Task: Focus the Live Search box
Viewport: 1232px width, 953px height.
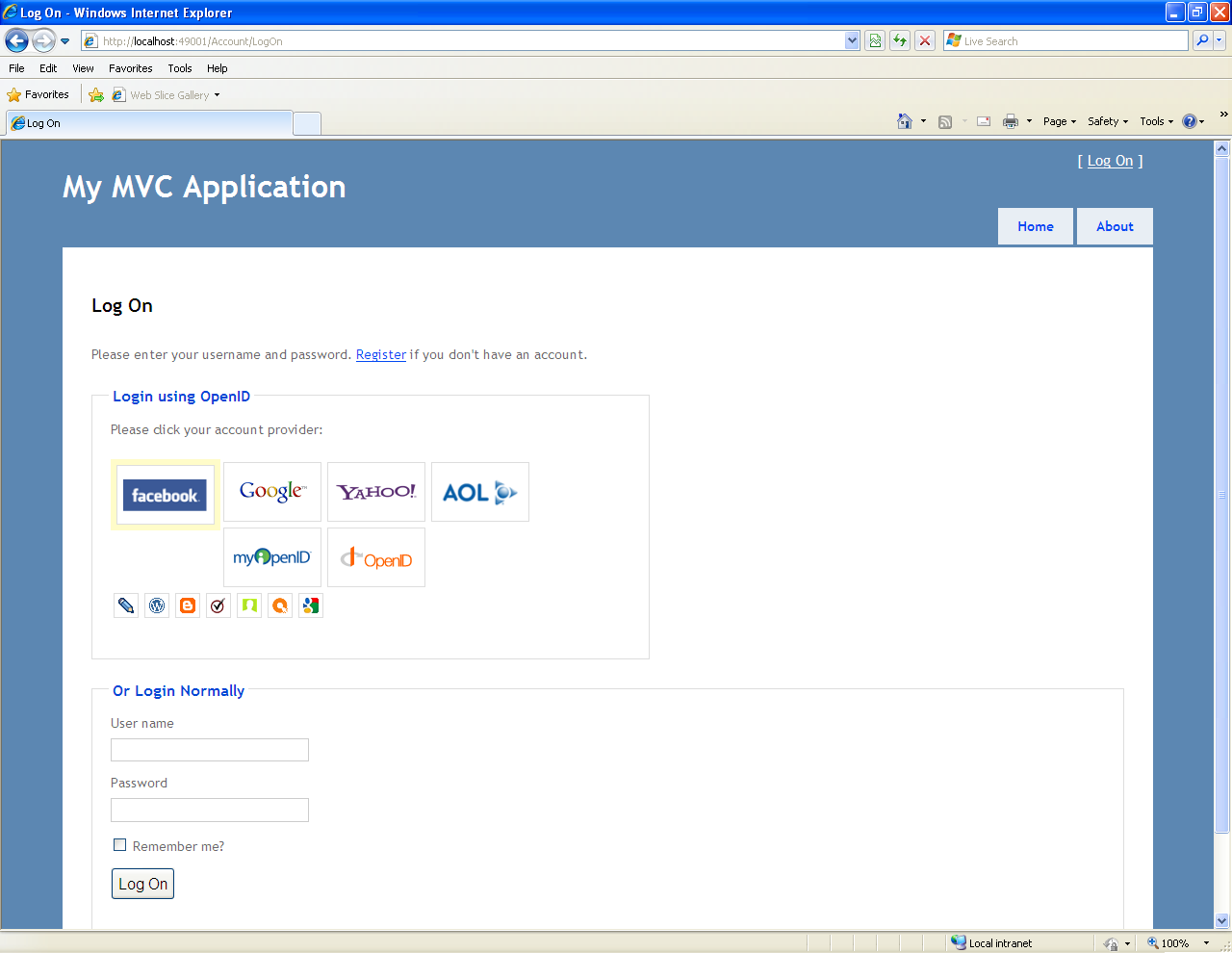Action: coord(1066,40)
